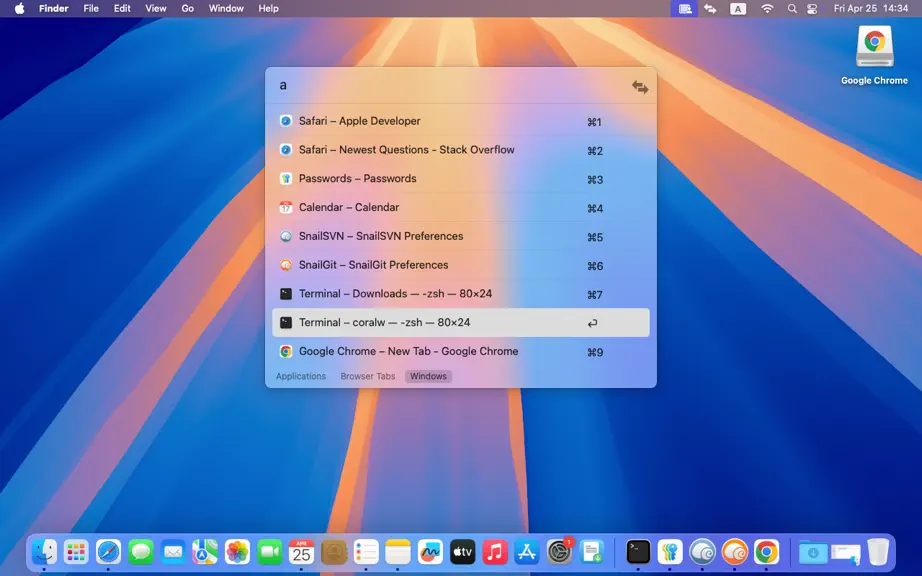Image resolution: width=922 pixels, height=576 pixels.
Task: Switch to Applications tab in launcher
Action: 301,376
